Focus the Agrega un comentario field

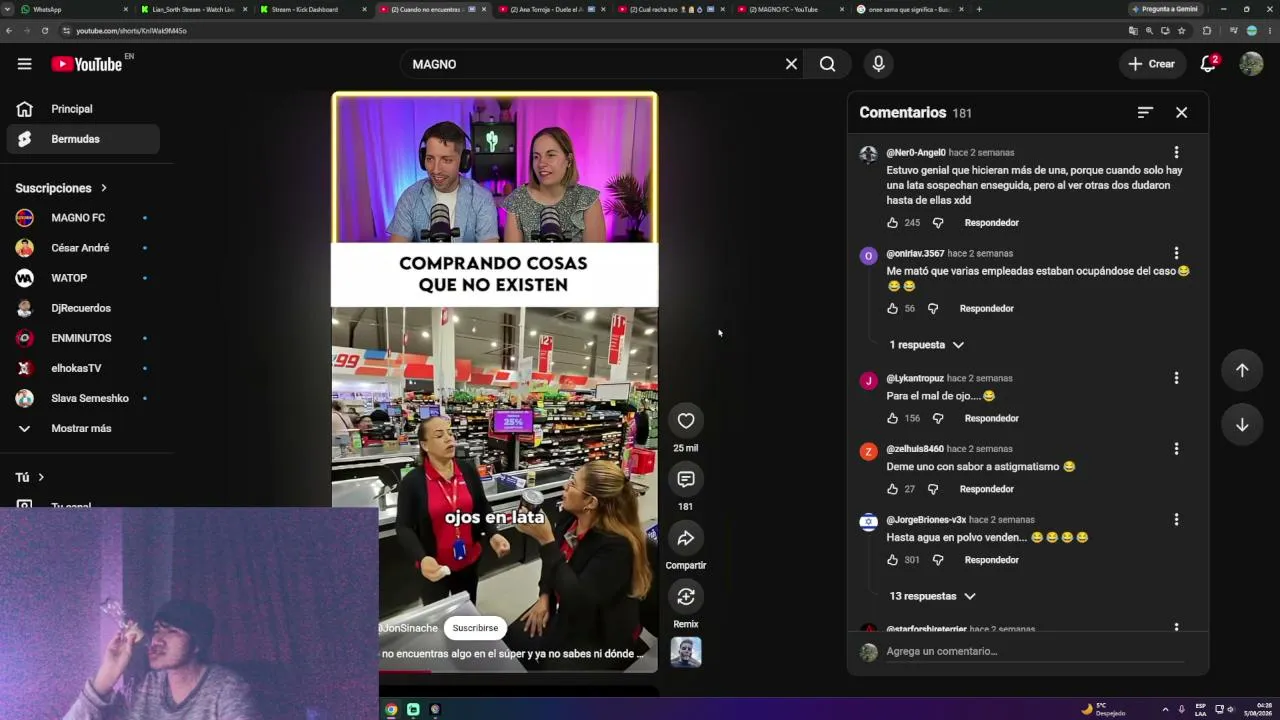(x=1034, y=652)
